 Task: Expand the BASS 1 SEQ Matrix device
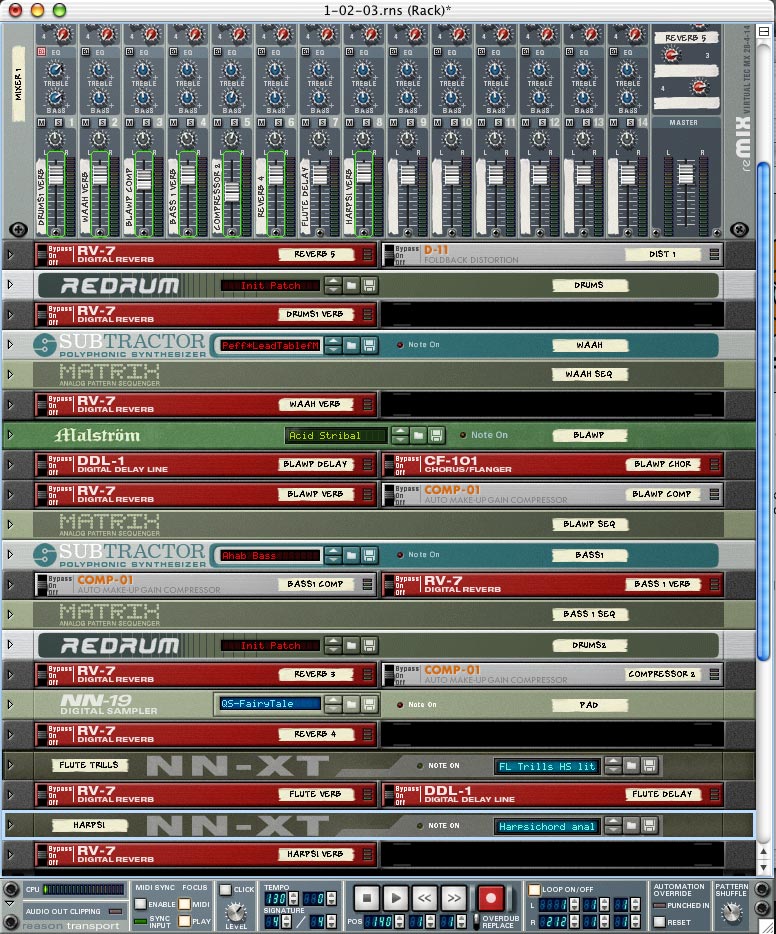[x=10, y=614]
